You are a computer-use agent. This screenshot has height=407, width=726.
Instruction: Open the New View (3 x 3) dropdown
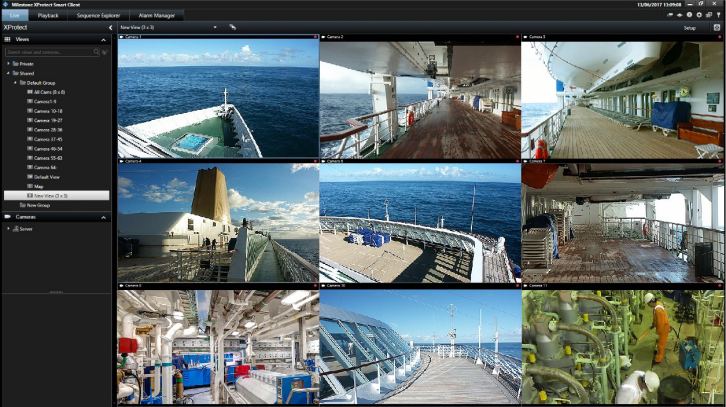(x=170, y=27)
